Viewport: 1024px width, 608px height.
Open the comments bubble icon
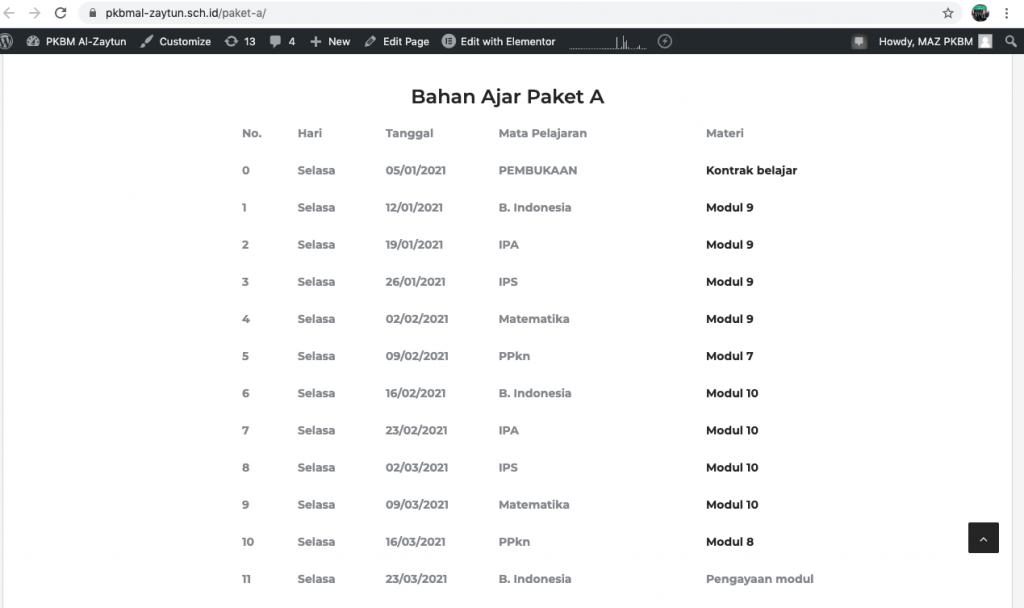click(x=282, y=41)
